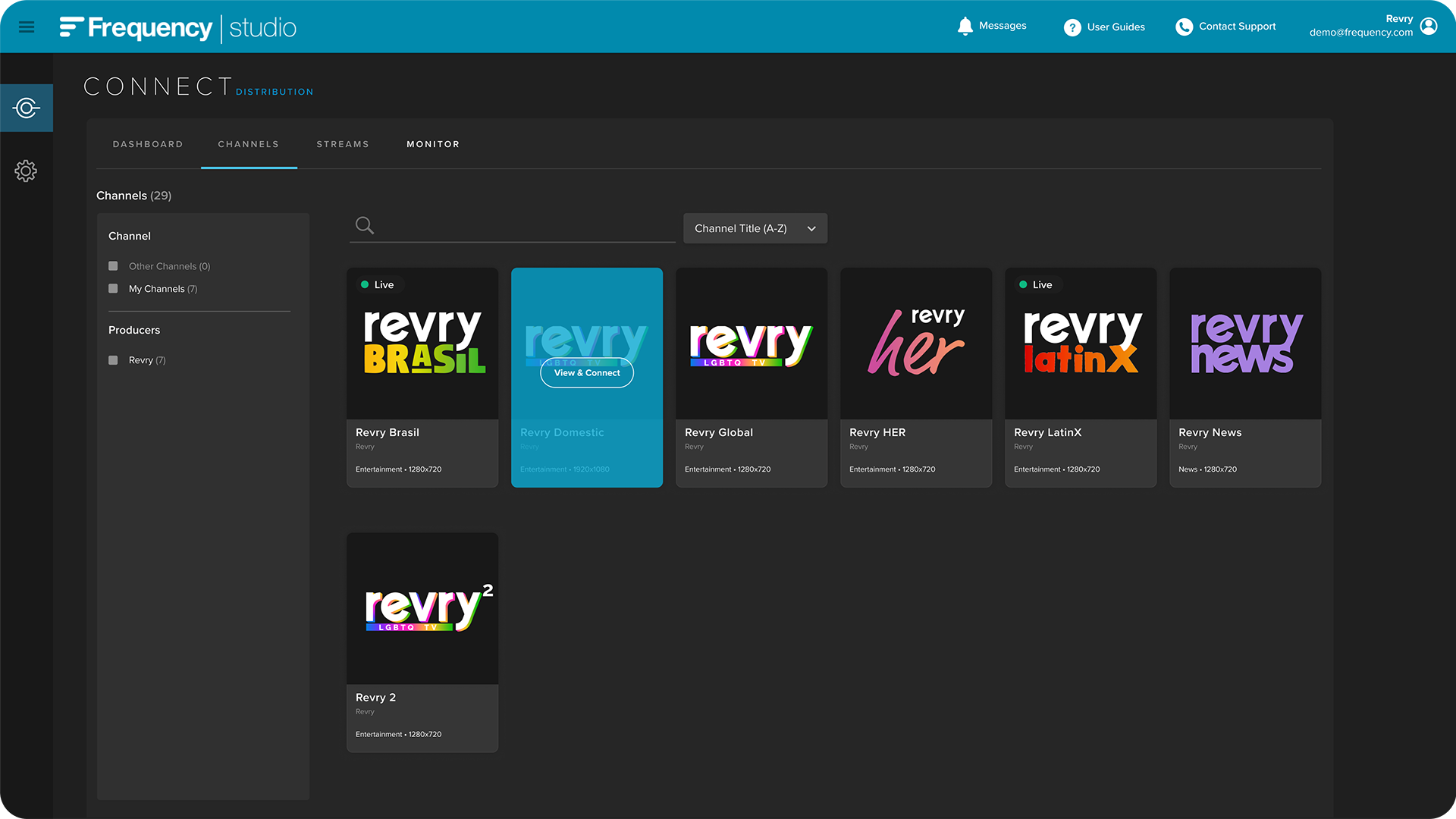Enable the Revry producer checkbox
The image size is (1456, 819).
coord(113,360)
